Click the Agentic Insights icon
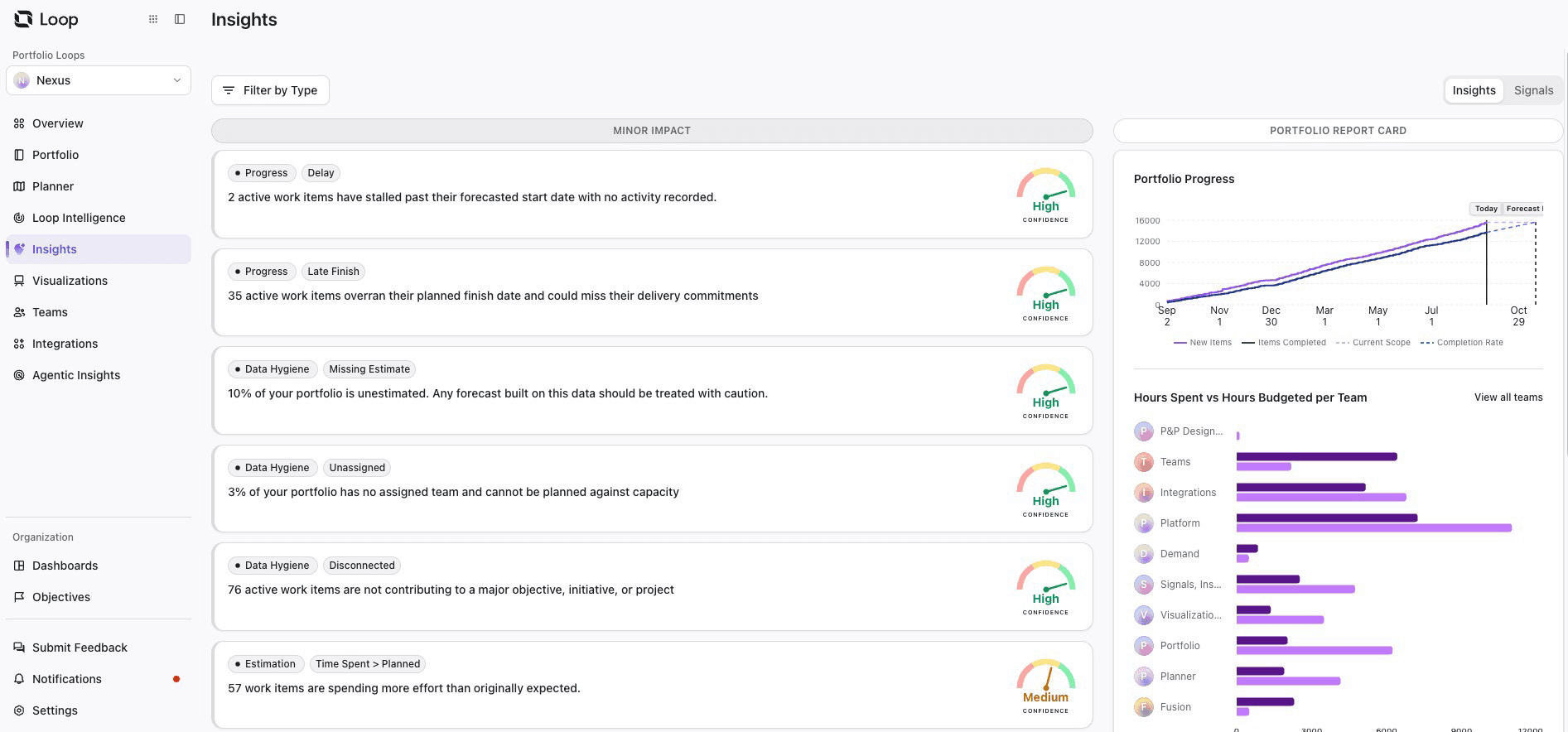The image size is (1568, 732). coord(19,375)
